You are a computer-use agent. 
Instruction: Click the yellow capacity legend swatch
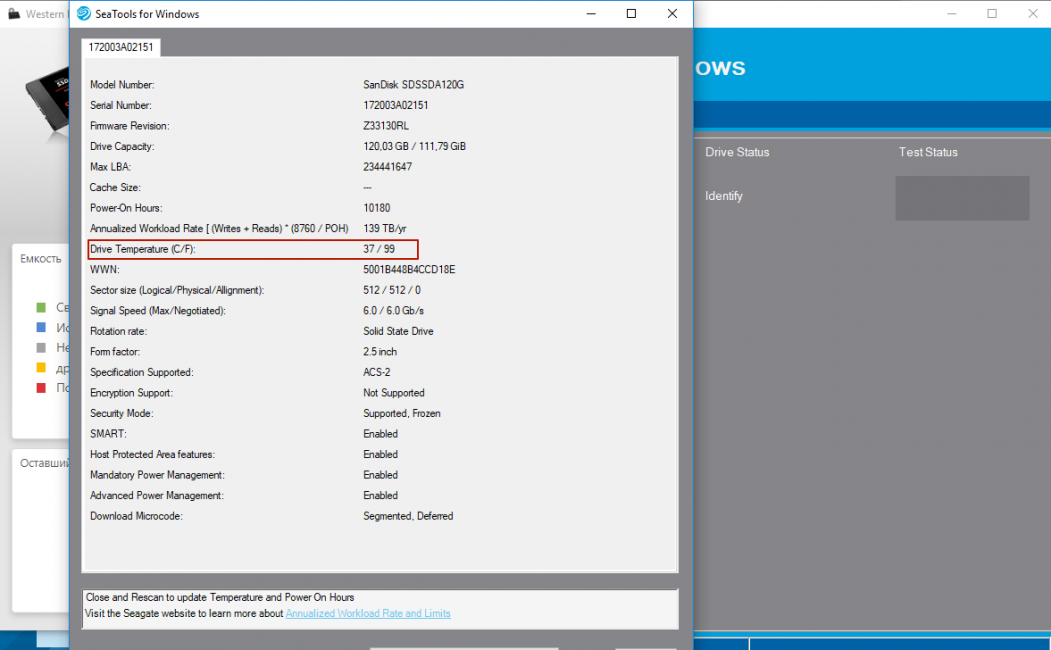pos(41,368)
